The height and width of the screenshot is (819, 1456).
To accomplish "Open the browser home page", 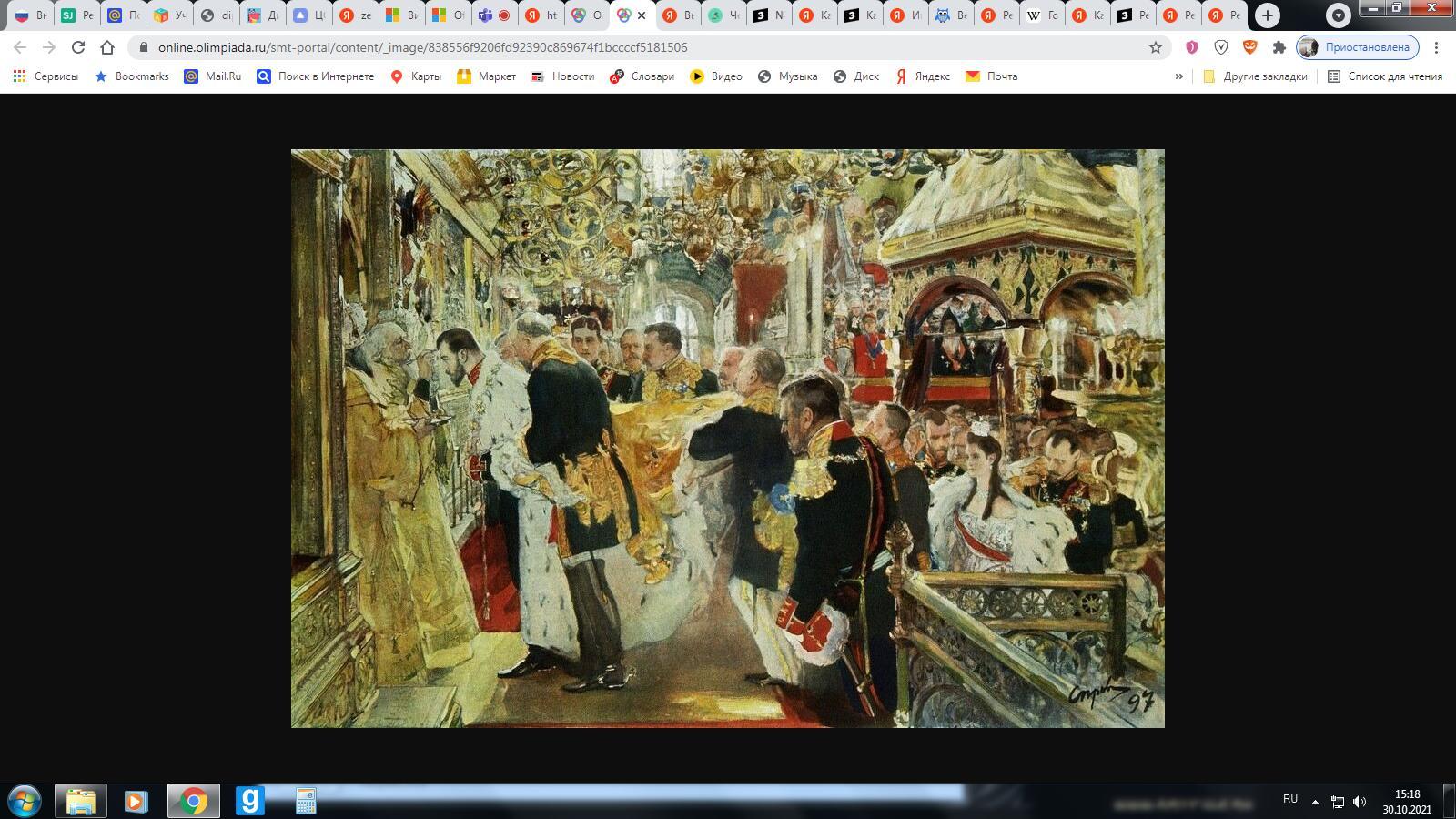I will [x=107, y=47].
